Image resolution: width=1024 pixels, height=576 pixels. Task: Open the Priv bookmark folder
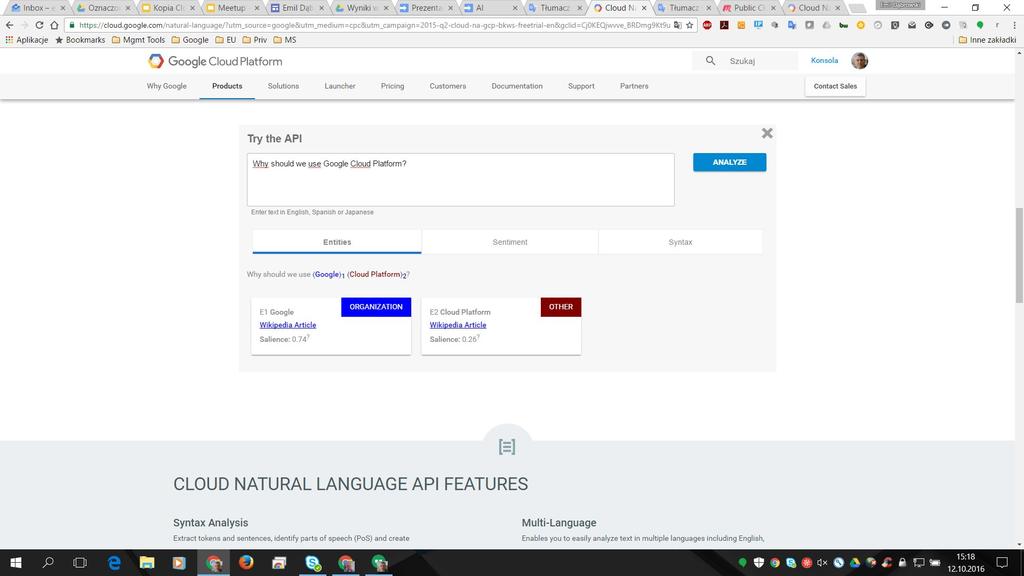point(255,40)
